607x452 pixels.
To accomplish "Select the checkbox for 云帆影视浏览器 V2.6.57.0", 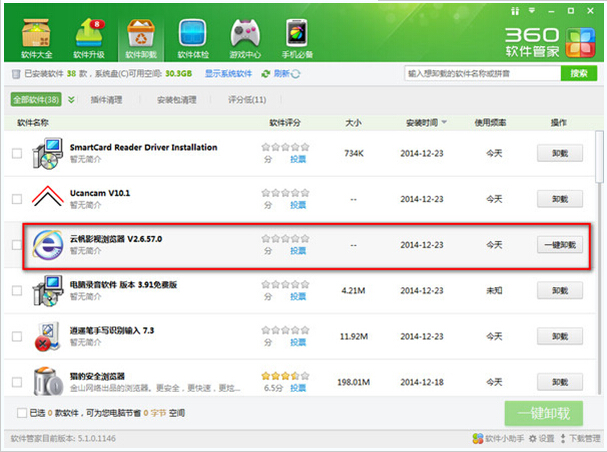I will point(17,245).
